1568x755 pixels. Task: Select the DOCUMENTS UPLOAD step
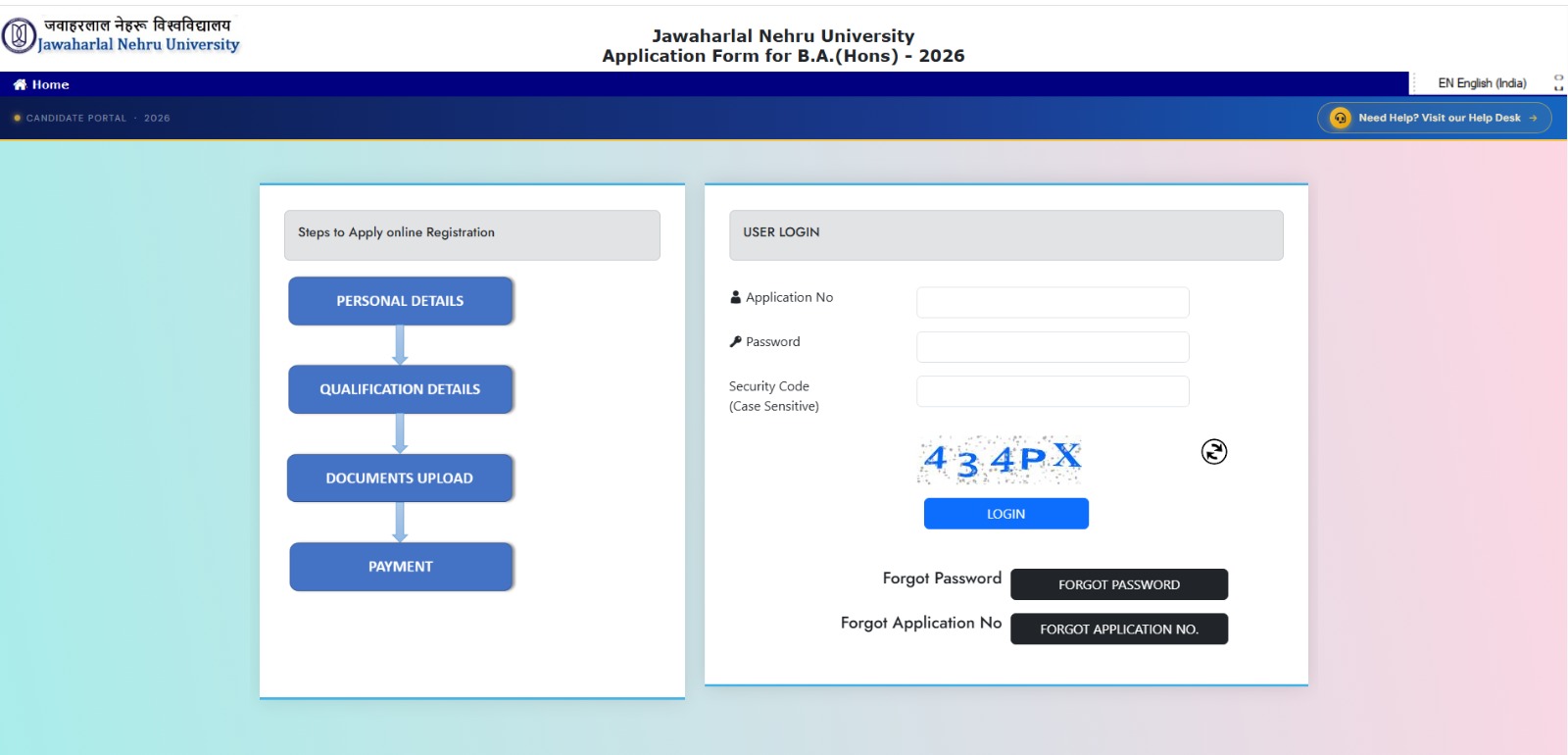point(400,478)
